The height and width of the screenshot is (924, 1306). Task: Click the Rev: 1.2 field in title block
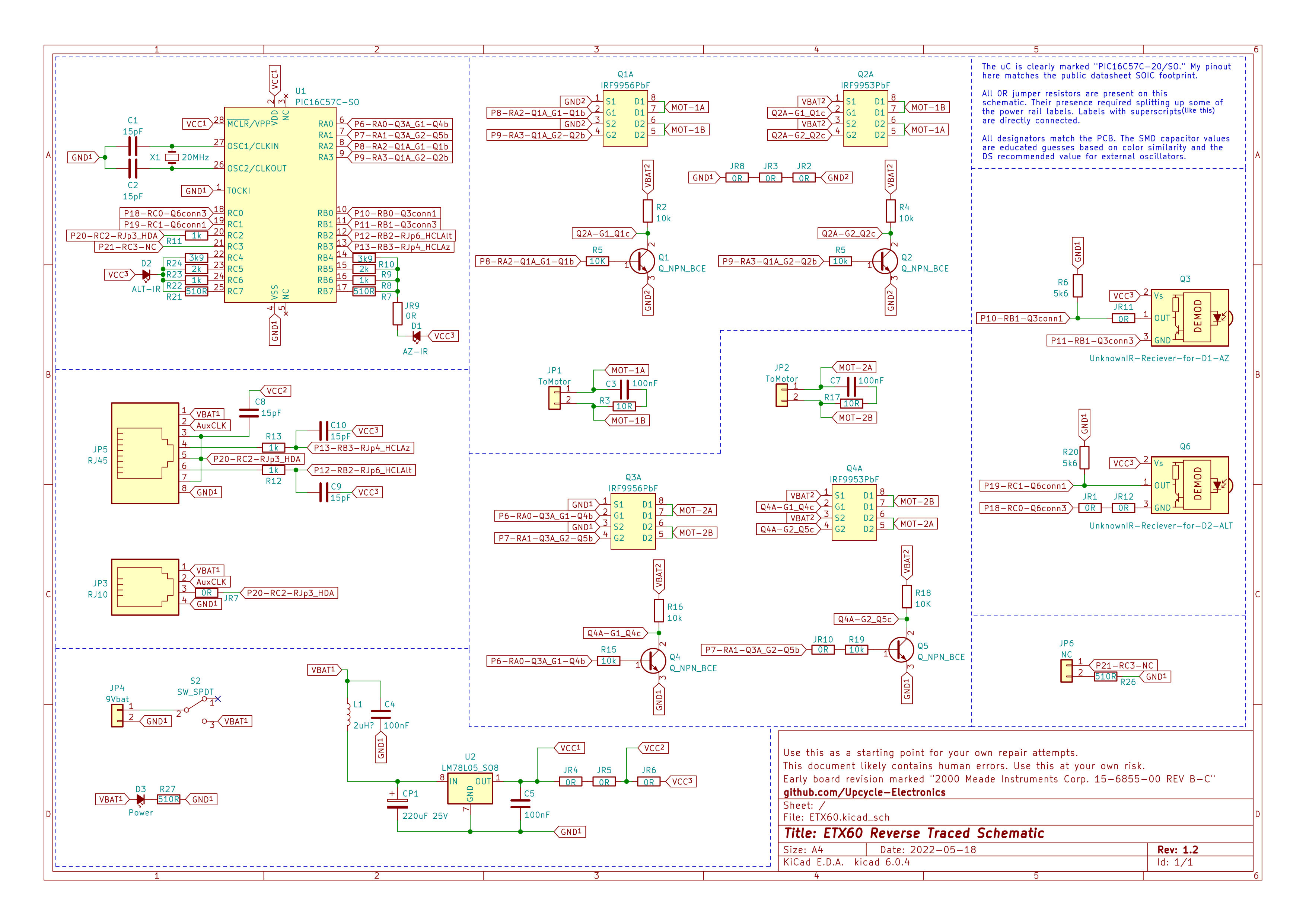click(x=1178, y=850)
